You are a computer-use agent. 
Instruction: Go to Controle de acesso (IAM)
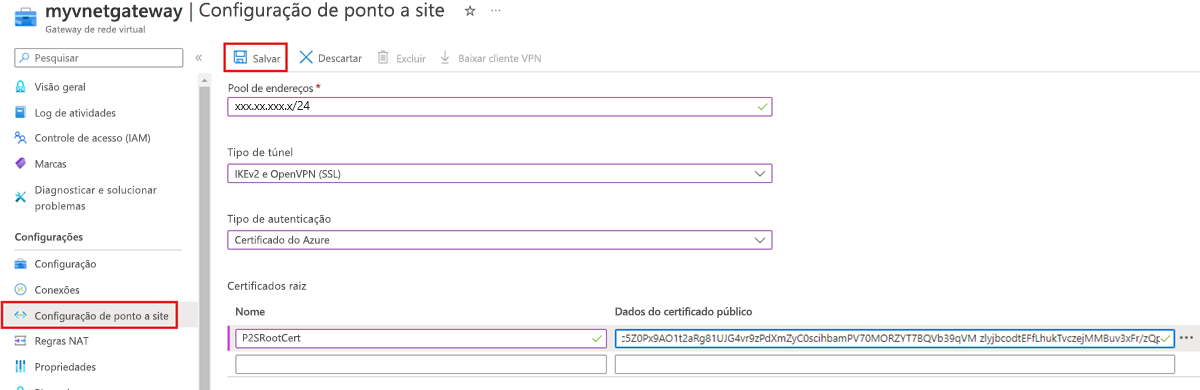[92, 138]
